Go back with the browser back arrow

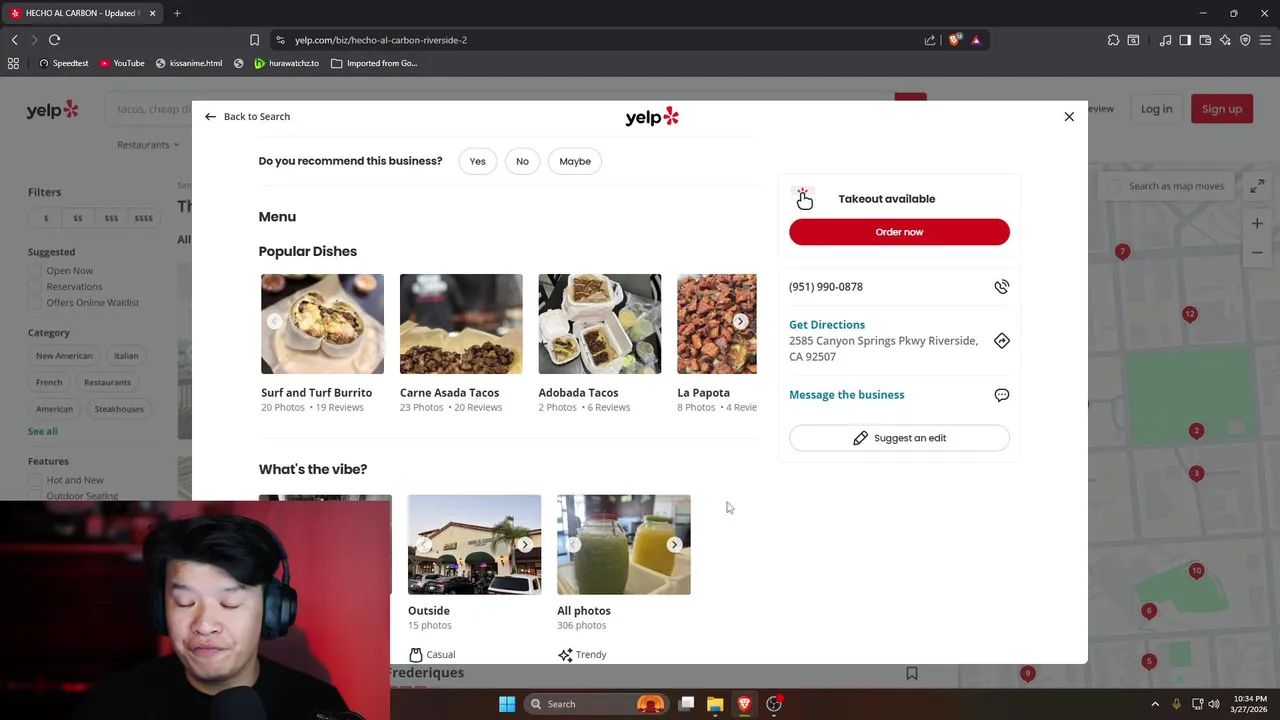(x=14, y=40)
